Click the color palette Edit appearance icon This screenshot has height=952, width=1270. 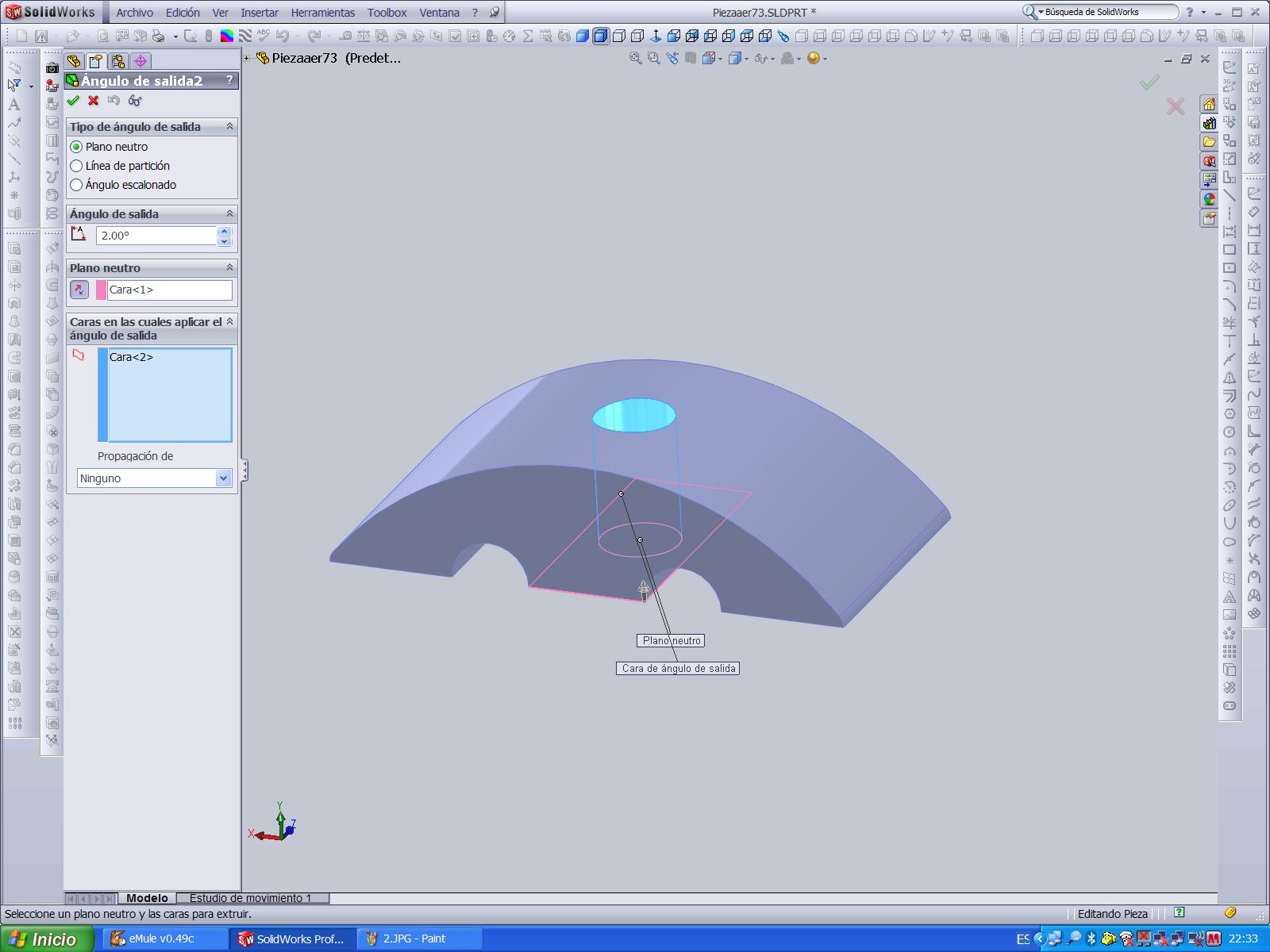[227, 36]
